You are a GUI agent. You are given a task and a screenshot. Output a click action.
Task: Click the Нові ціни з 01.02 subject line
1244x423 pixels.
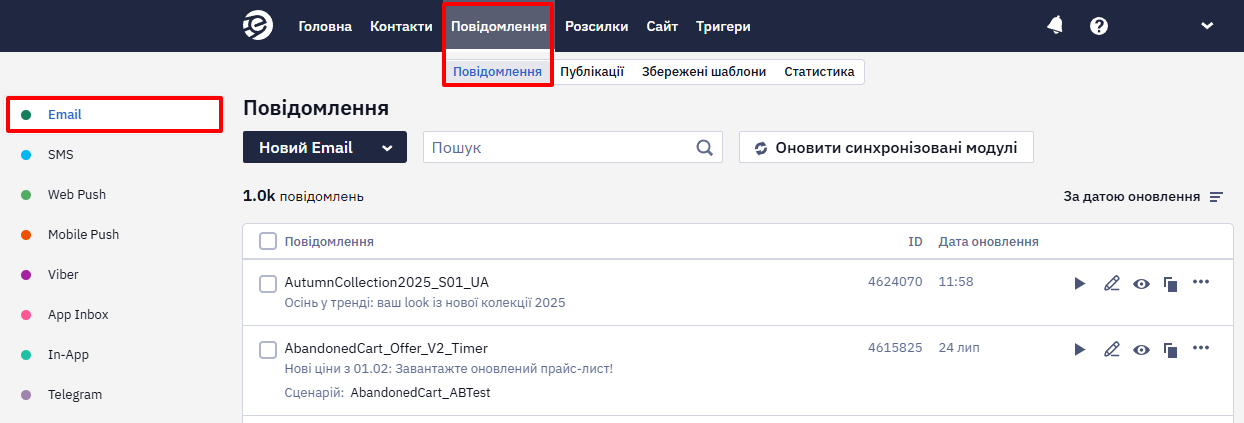tap(449, 369)
